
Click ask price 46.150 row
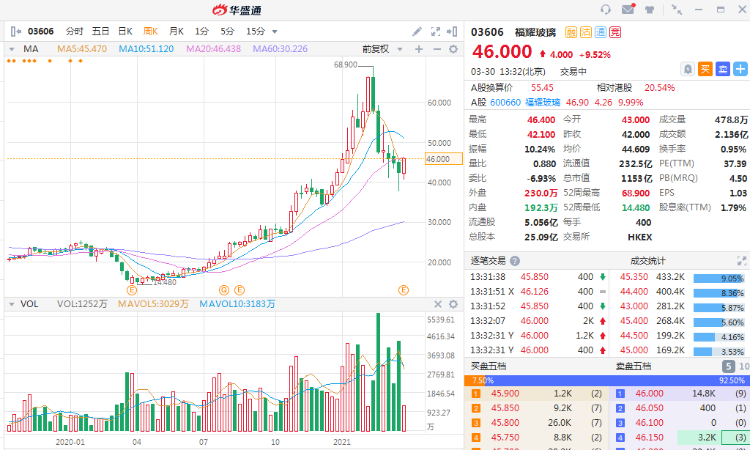(680, 438)
